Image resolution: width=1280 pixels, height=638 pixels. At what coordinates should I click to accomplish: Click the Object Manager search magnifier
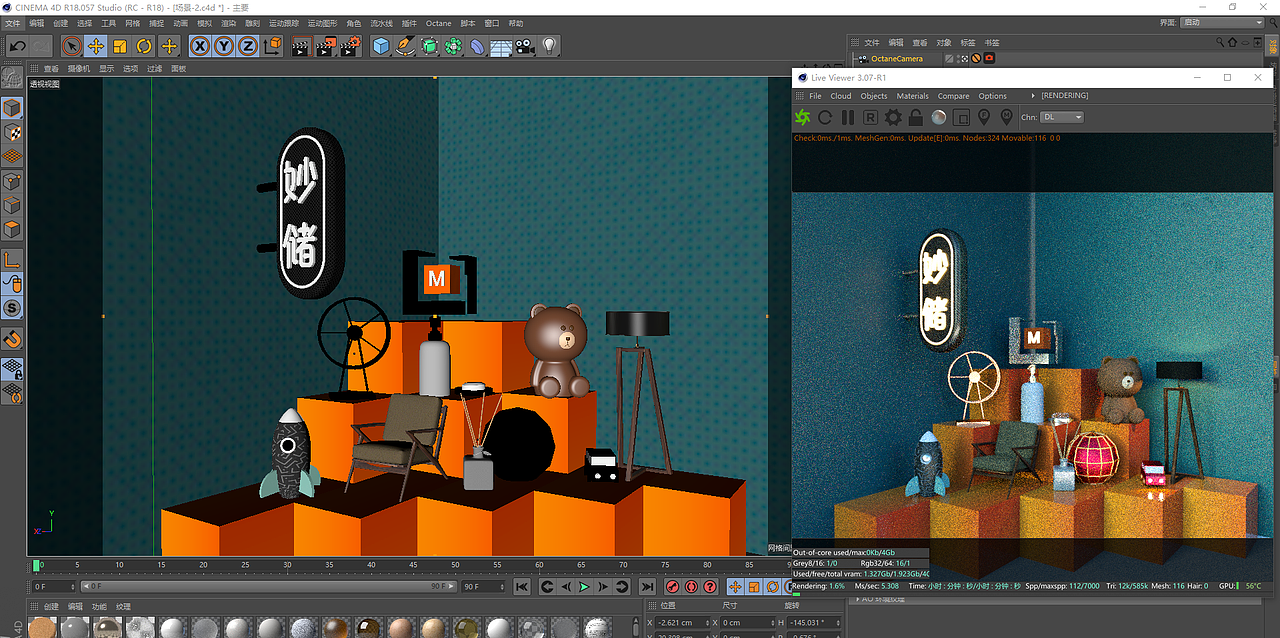(x=1220, y=43)
